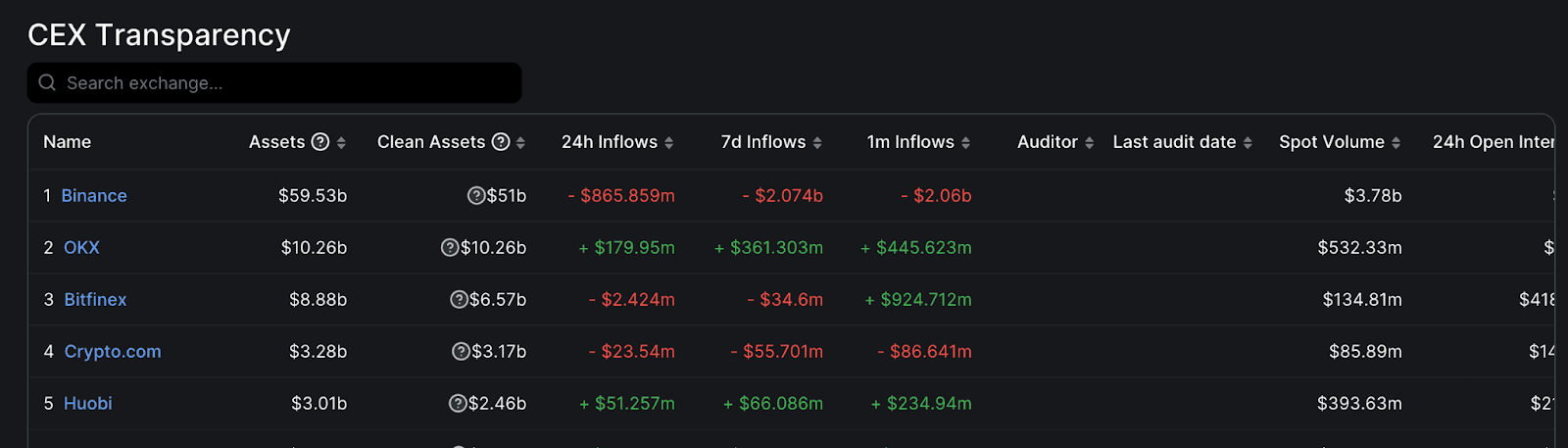Open the Crypto.com exchange link
The height and width of the screenshot is (448, 1568).
[x=113, y=352]
